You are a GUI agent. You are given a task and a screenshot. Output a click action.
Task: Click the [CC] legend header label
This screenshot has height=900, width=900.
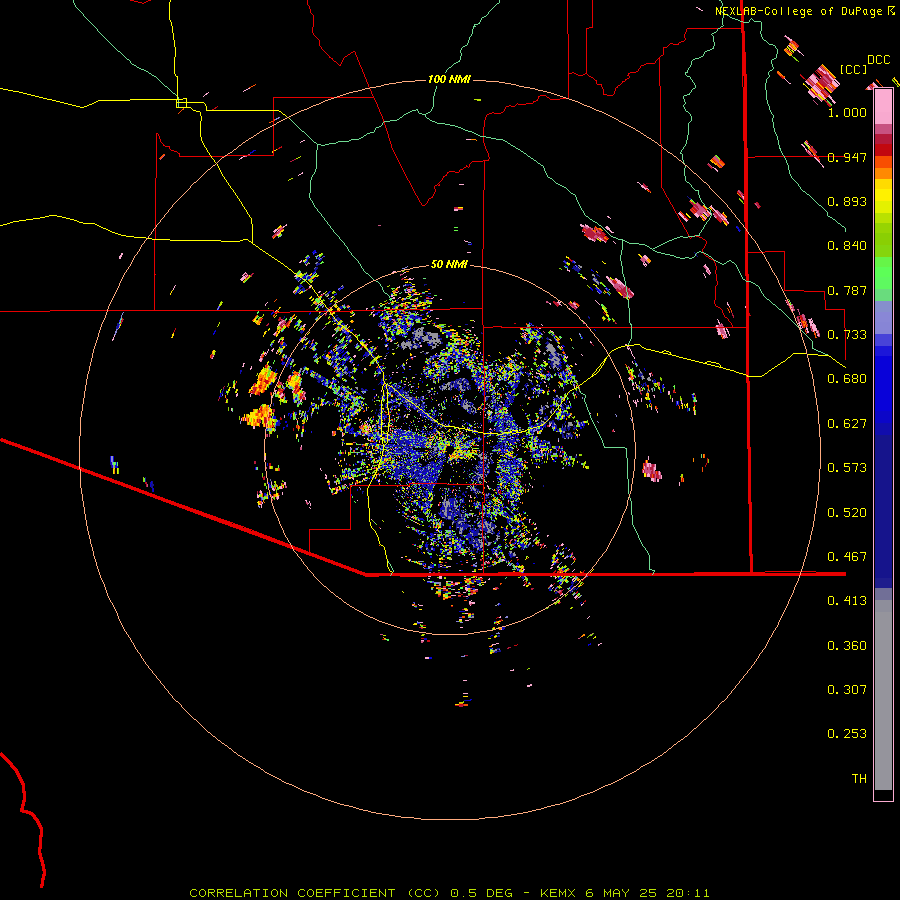(854, 69)
